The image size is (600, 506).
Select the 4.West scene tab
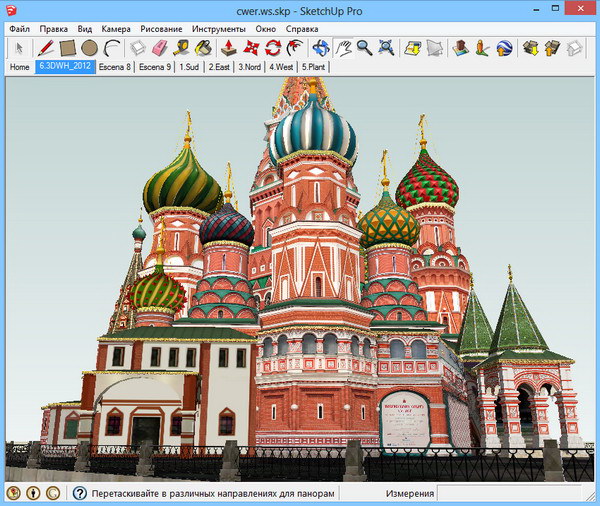click(x=281, y=67)
